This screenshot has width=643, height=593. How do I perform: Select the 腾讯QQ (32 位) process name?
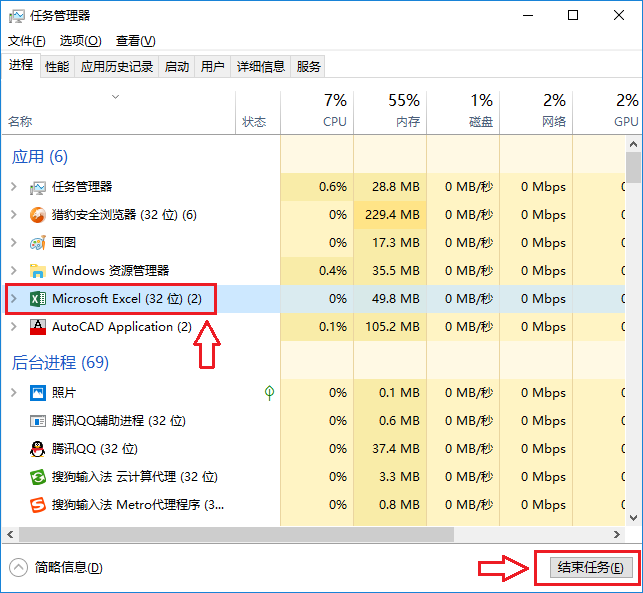95,449
